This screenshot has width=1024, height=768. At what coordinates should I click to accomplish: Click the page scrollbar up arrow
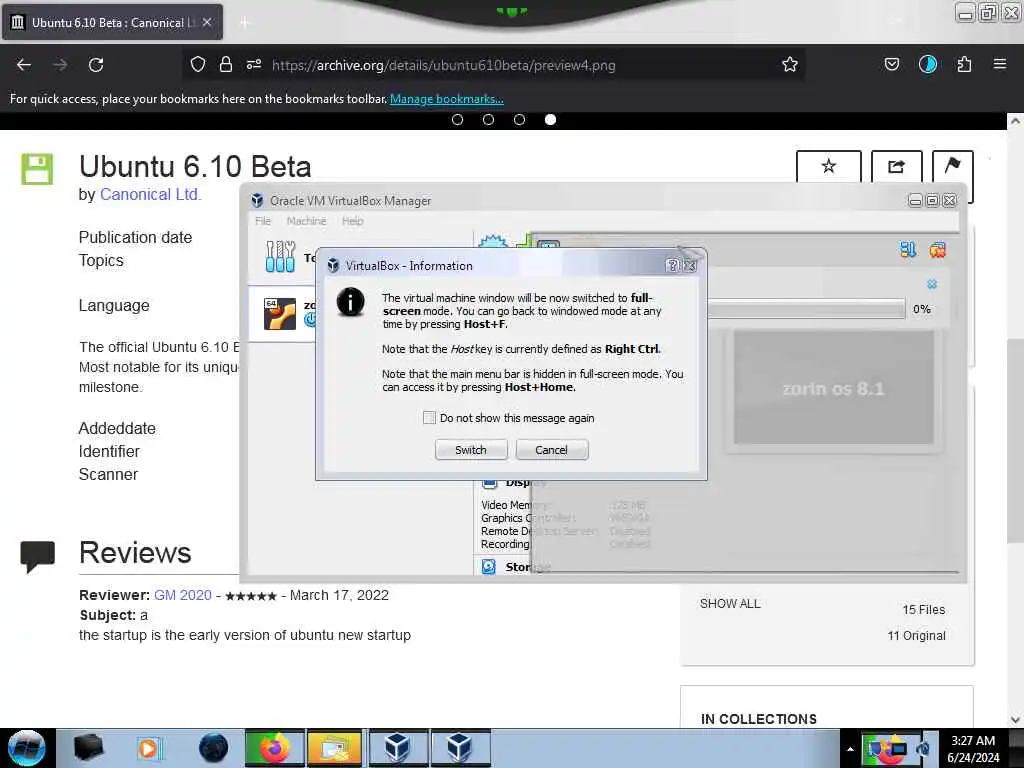coord(1015,121)
